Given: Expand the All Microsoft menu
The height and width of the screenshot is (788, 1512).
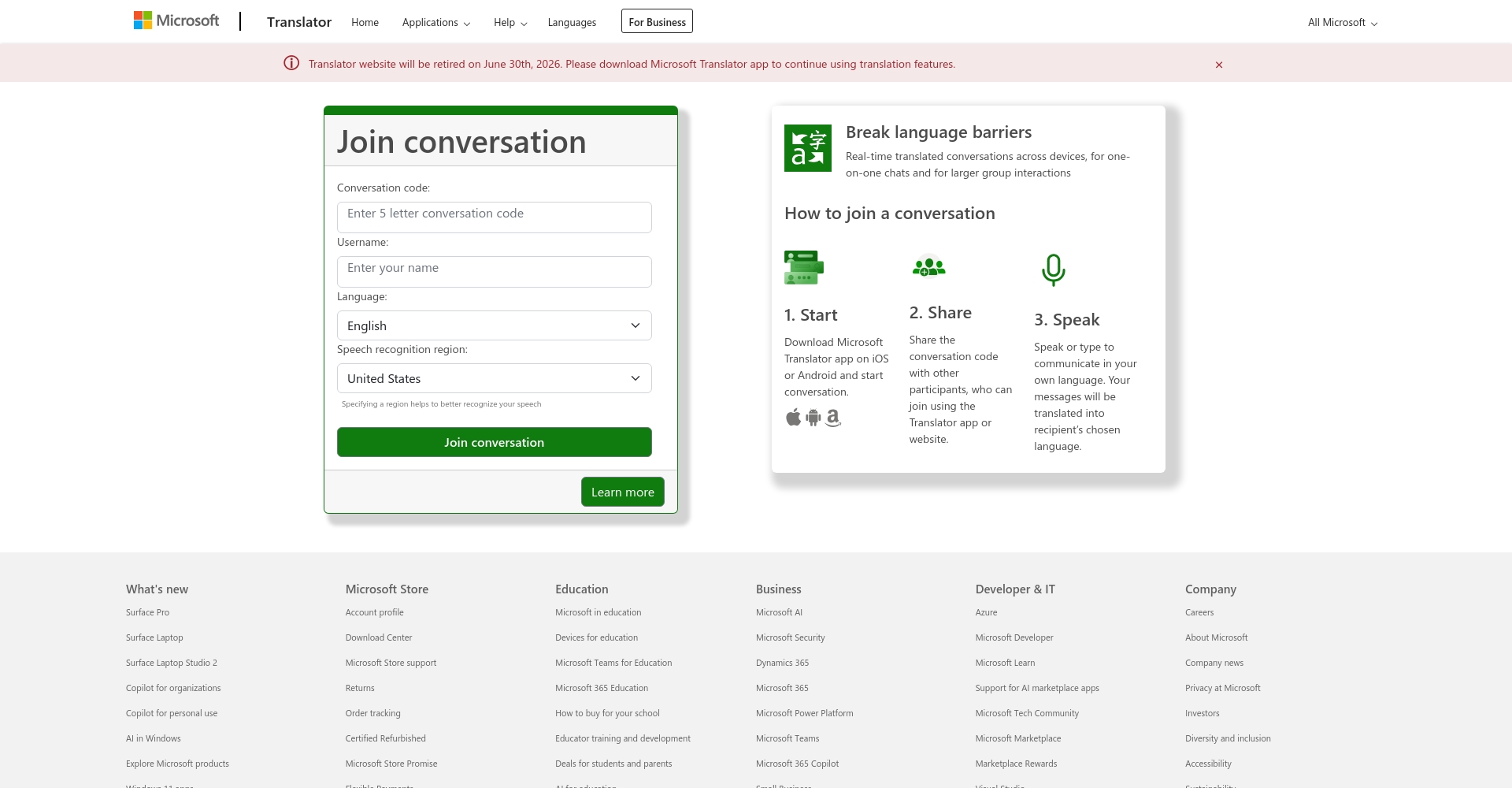Looking at the screenshot, I should pos(1342,23).
